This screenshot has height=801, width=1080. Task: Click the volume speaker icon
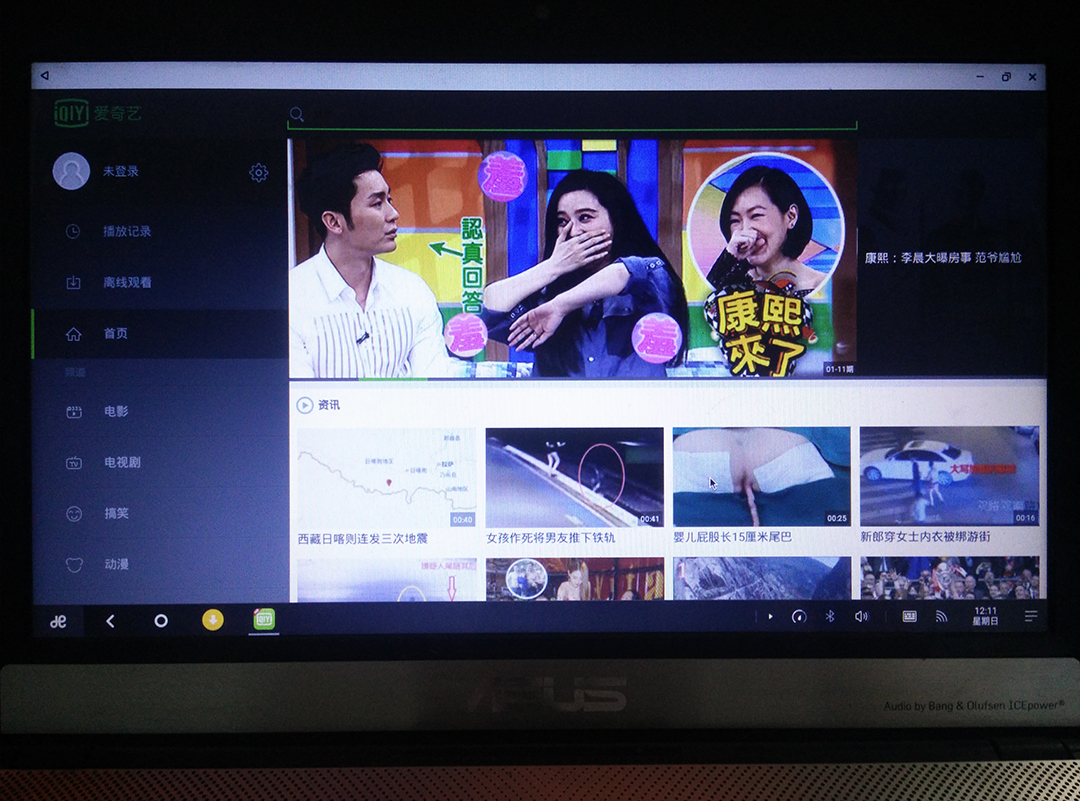[862, 616]
